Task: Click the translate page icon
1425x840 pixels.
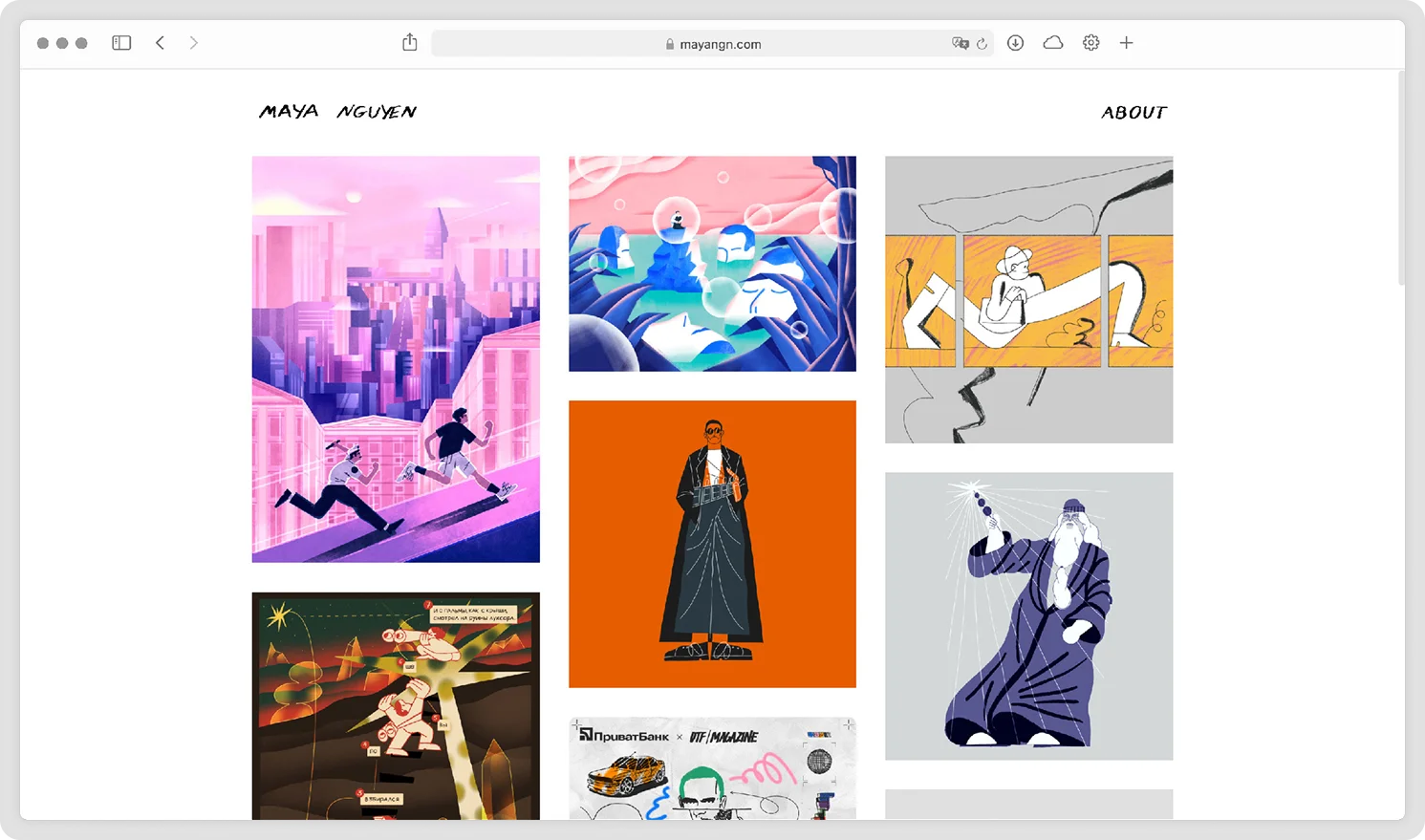Action: click(x=961, y=44)
